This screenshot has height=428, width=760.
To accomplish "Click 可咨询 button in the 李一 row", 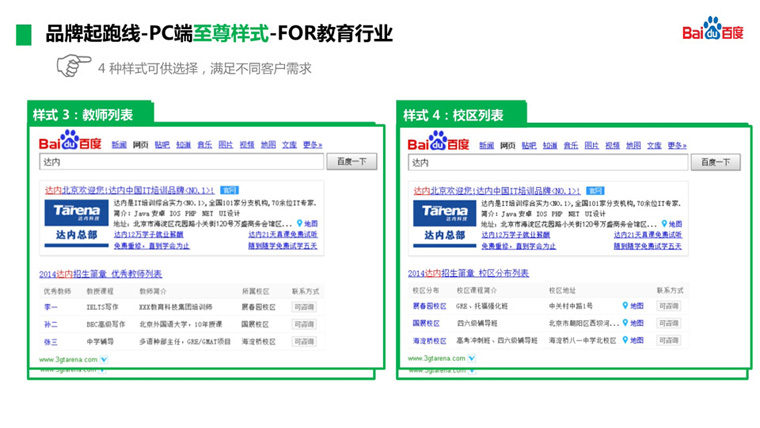I will coord(304,307).
